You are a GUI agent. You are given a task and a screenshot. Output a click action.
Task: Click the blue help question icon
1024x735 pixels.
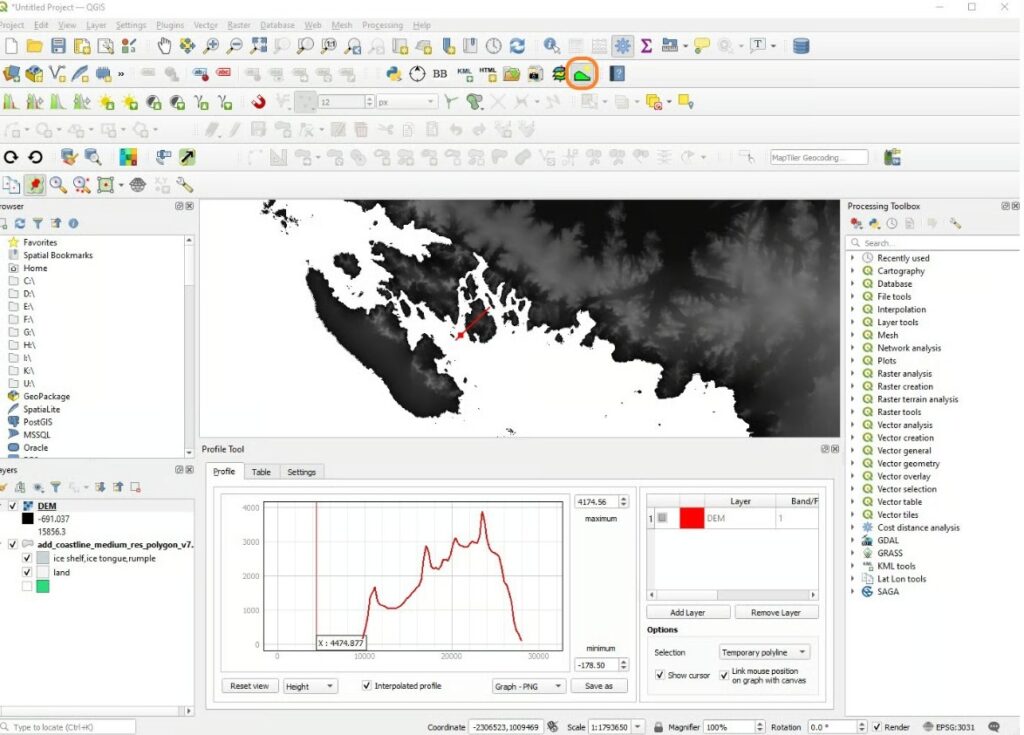point(617,74)
